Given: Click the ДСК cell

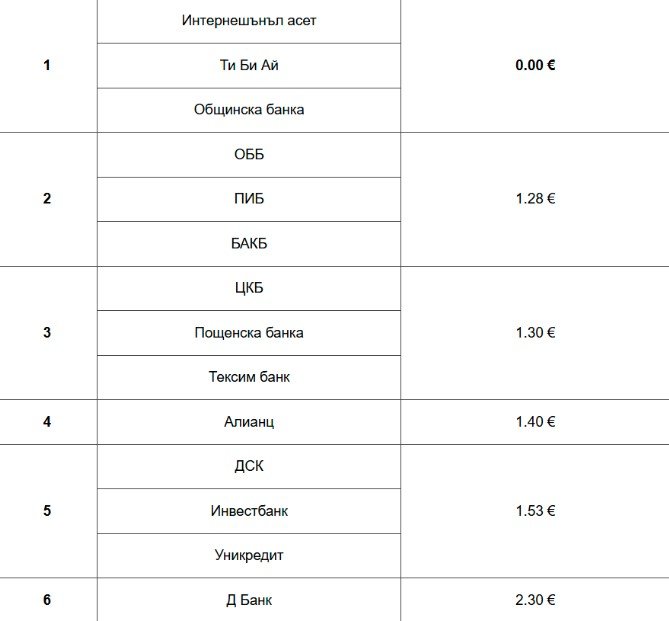Looking at the screenshot, I should point(249,466).
